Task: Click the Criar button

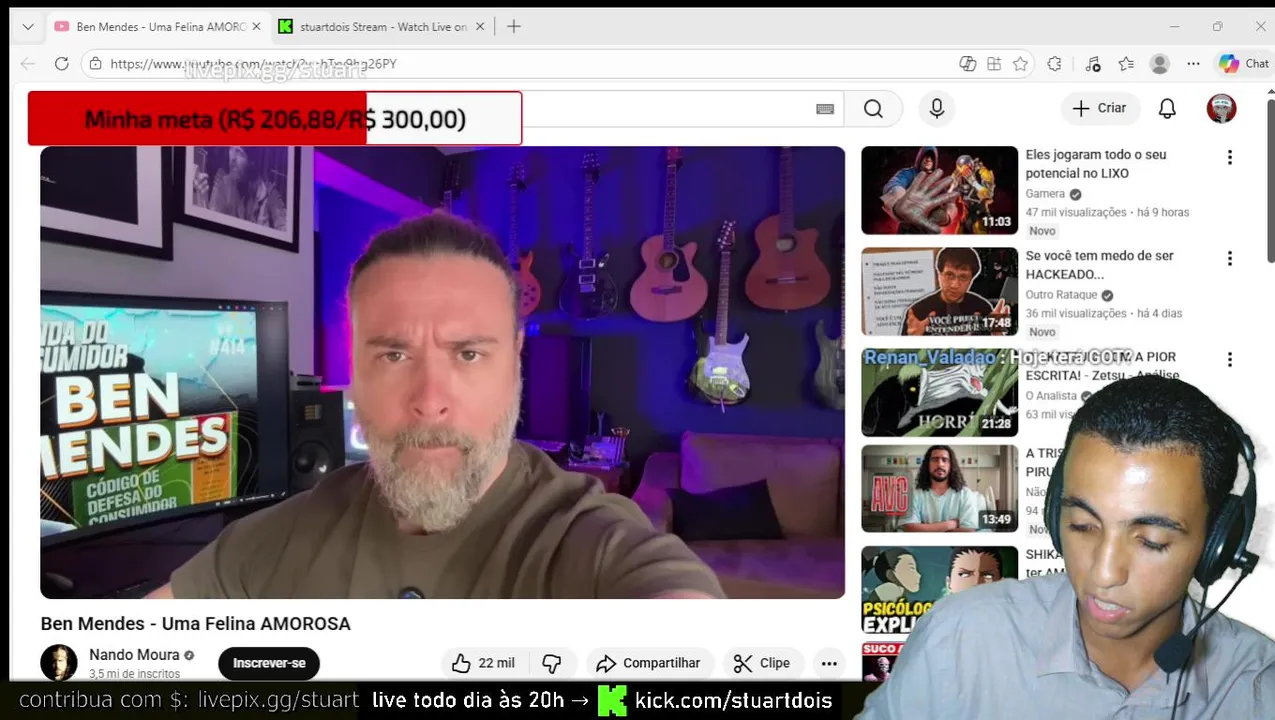Action: pyautogui.click(x=1100, y=108)
